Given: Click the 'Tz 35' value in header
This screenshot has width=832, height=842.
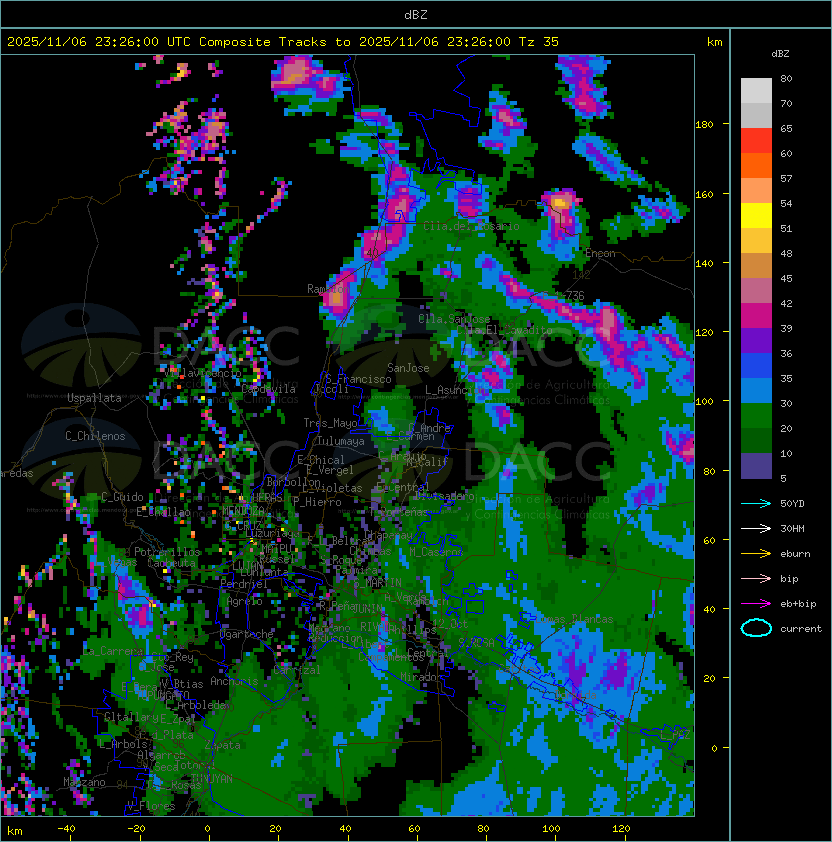Looking at the screenshot, I should tap(539, 42).
